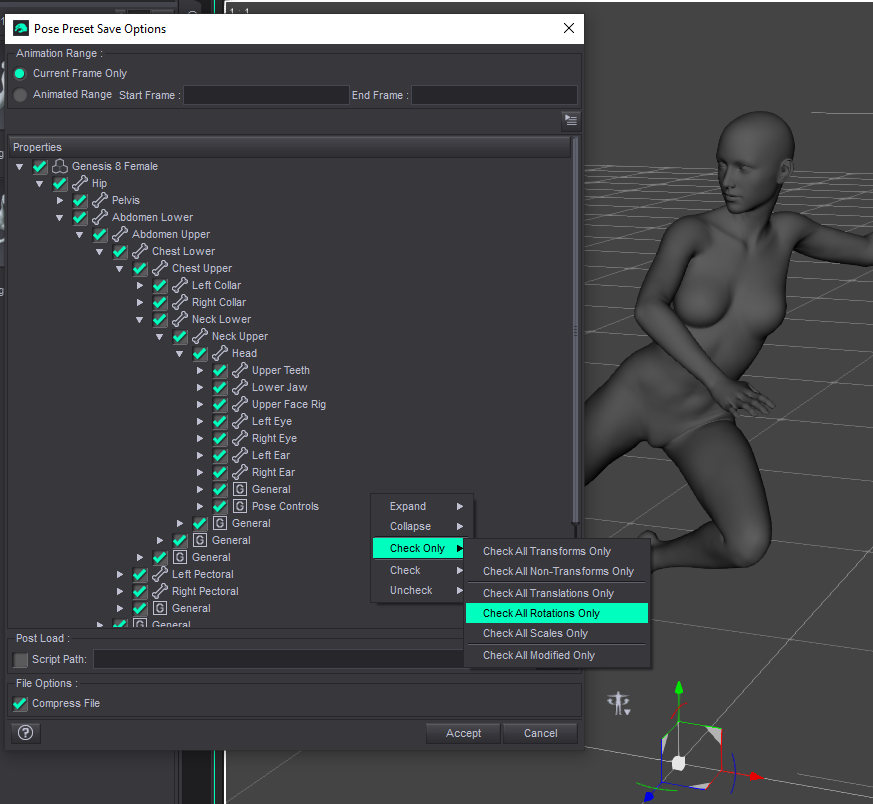Click the Left Eye bone icon

(240, 422)
